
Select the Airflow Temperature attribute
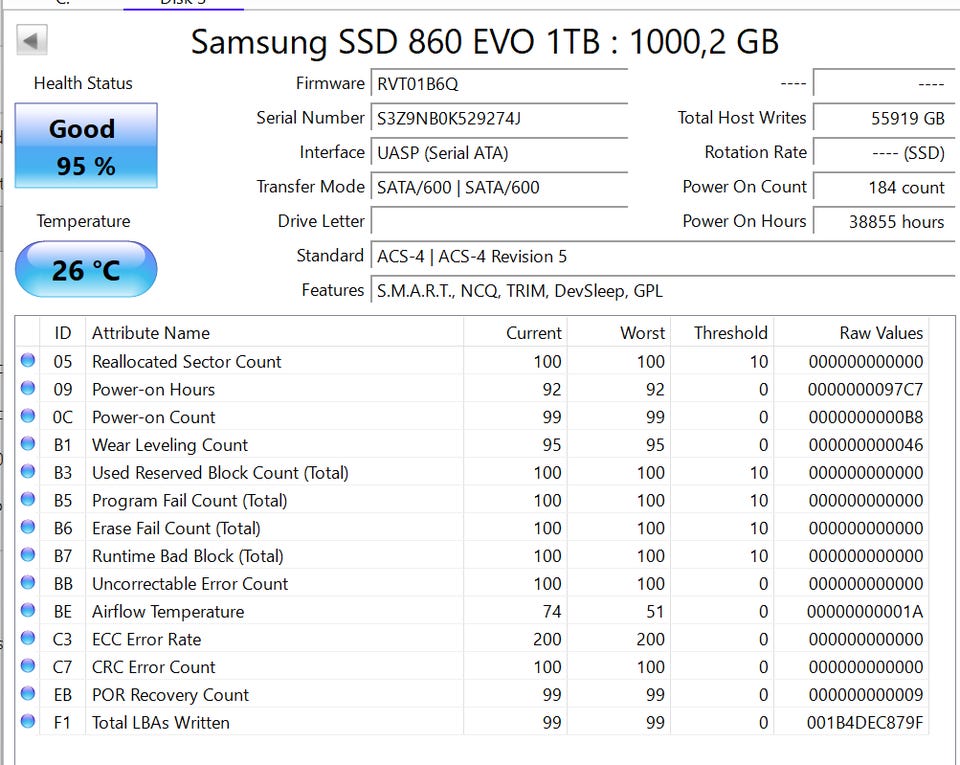(x=168, y=611)
